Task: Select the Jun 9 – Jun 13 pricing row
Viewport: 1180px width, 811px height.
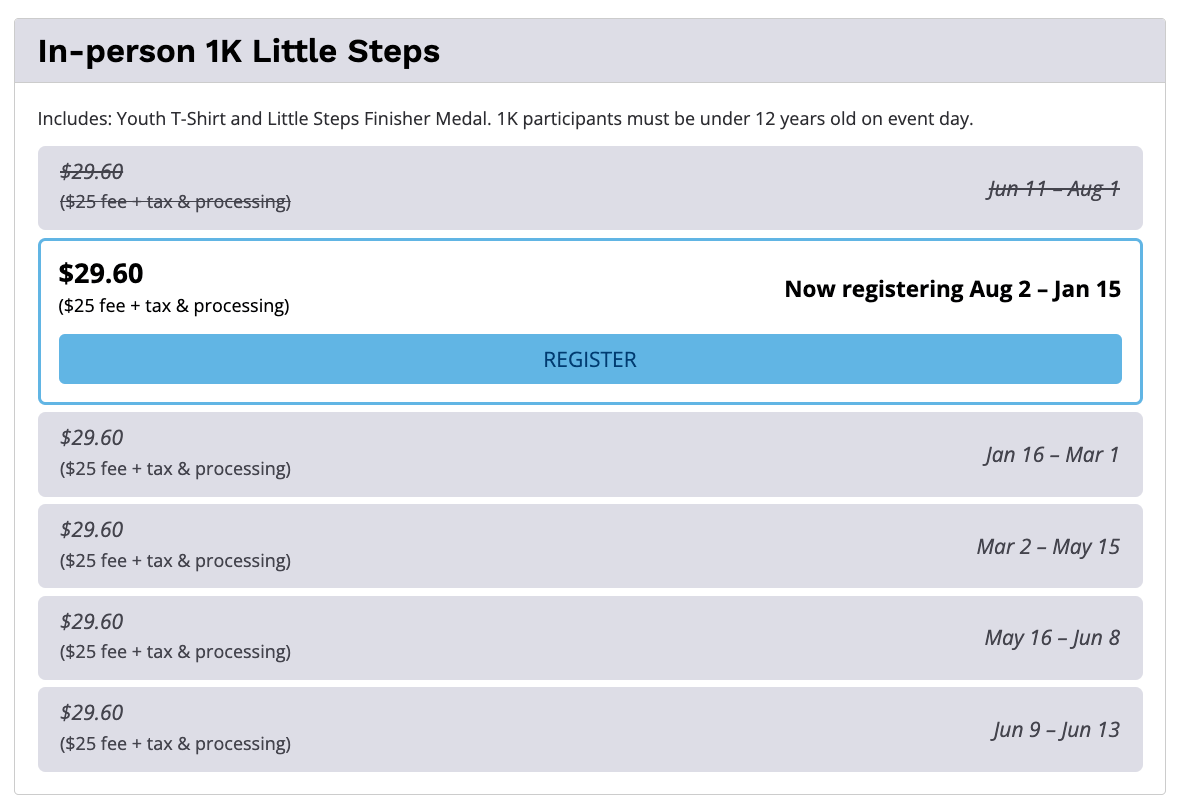Action: point(590,729)
